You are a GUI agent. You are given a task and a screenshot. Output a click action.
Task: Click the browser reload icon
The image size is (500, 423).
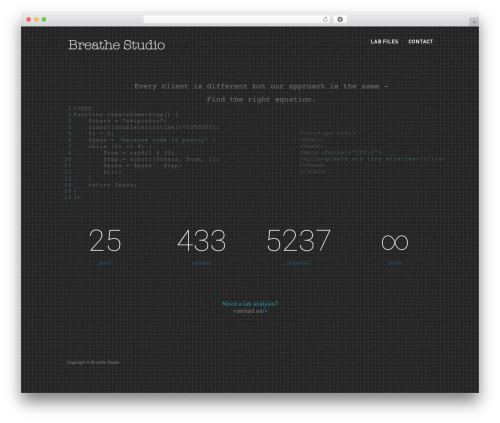[x=325, y=19]
